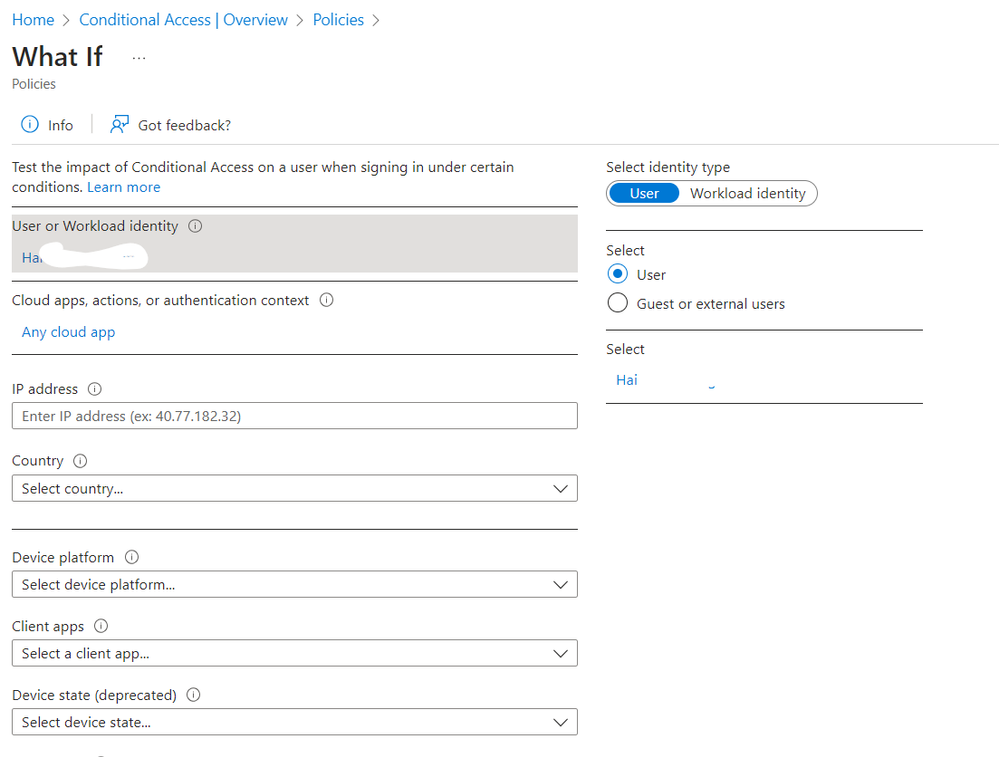Focus the IP address input field
This screenshot has width=999, height=757.
294,415
